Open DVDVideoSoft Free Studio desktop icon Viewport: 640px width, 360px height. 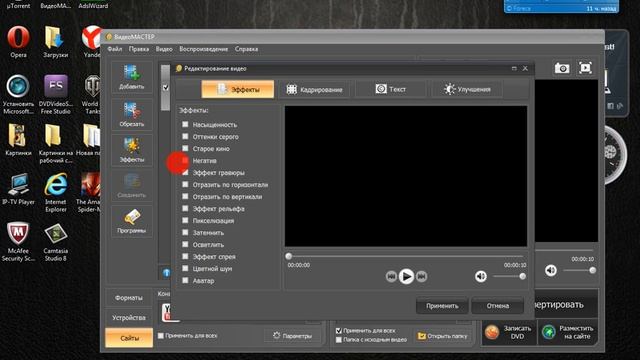pyautogui.click(x=56, y=94)
